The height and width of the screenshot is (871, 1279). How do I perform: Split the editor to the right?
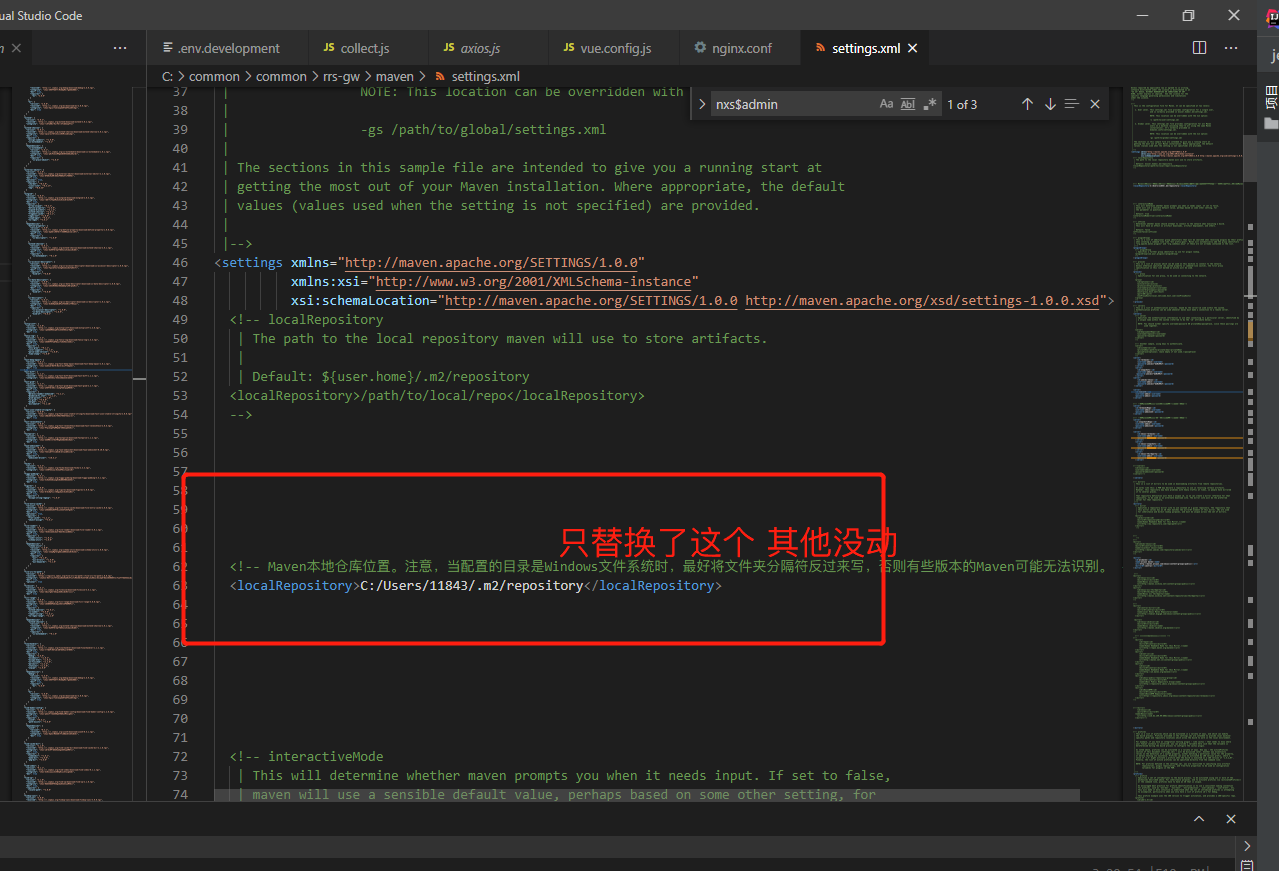(x=1199, y=48)
